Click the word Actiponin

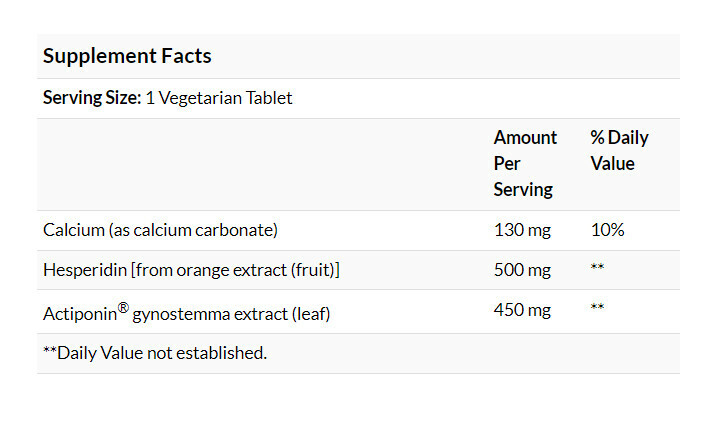80,313
